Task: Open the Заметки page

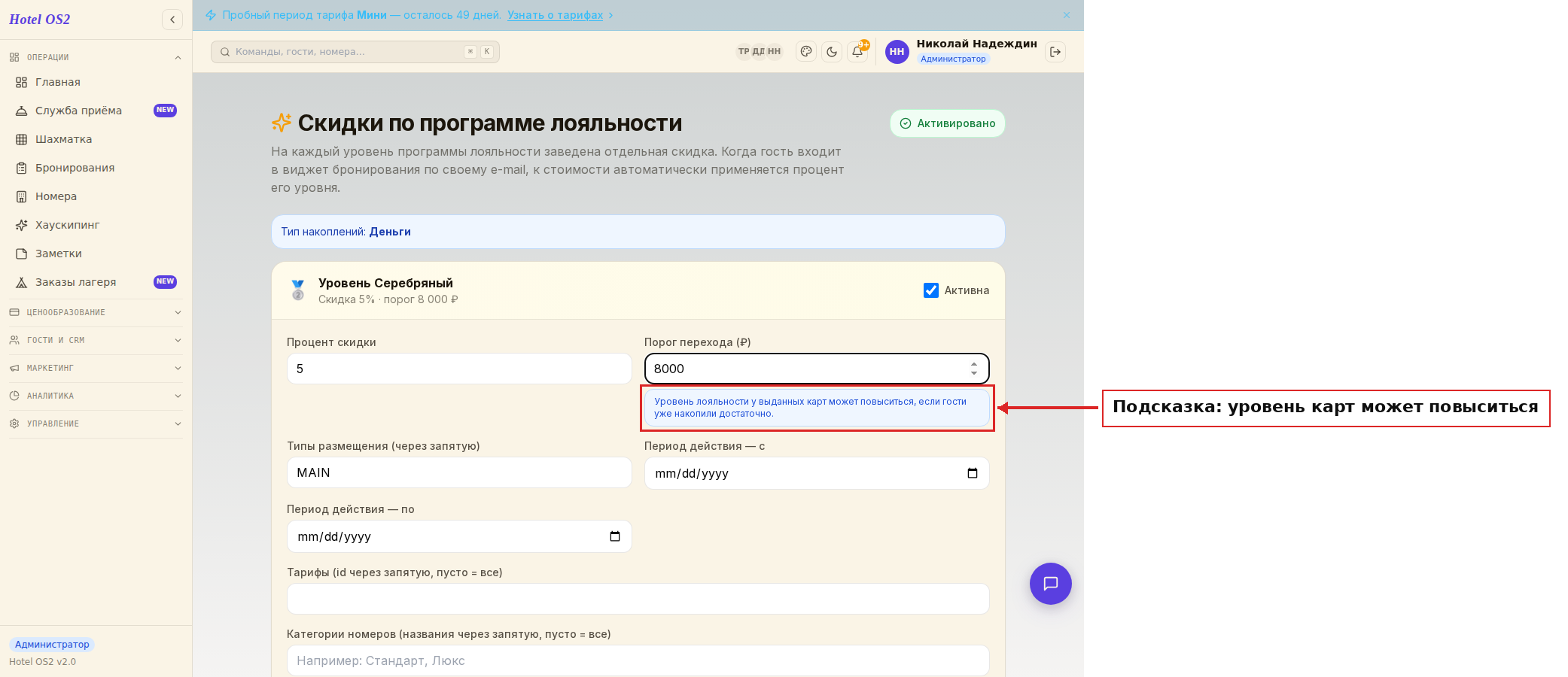Action: 96,253
